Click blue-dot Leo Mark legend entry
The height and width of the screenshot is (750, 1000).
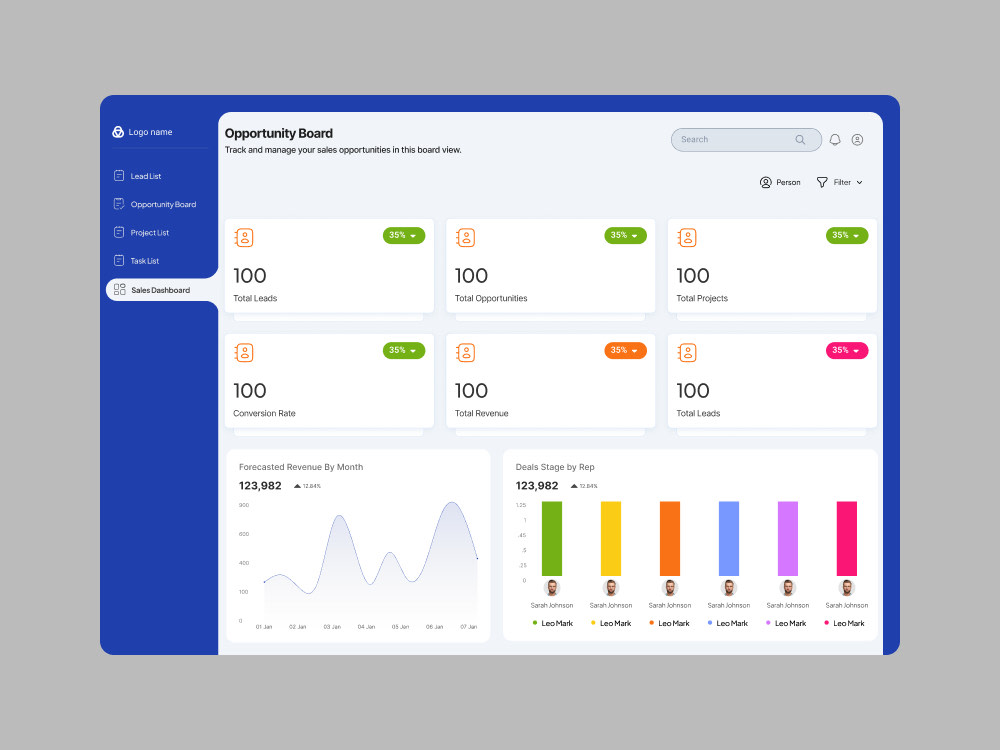pos(728,623)
